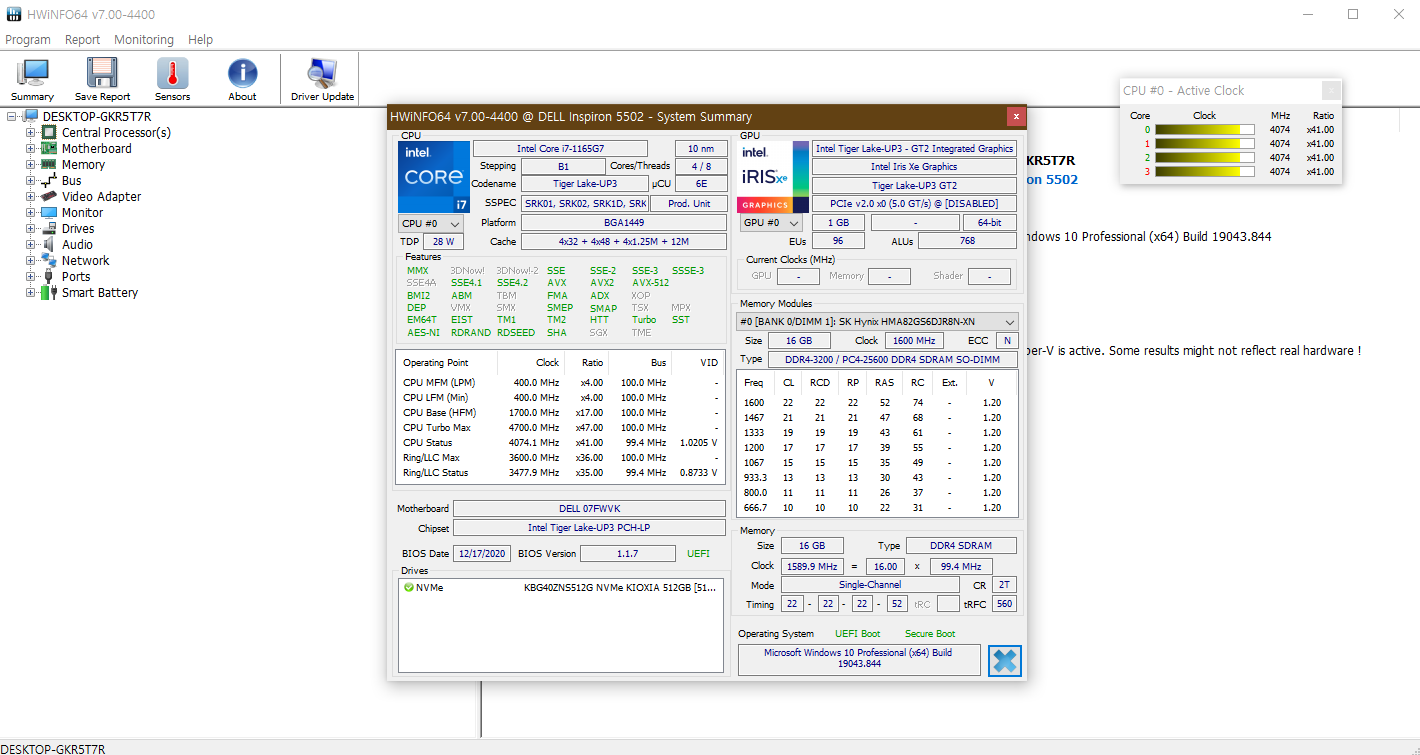1420x755 pixels.
Task: Click the Intel Core i7 logo
Action: pos(434,176)
